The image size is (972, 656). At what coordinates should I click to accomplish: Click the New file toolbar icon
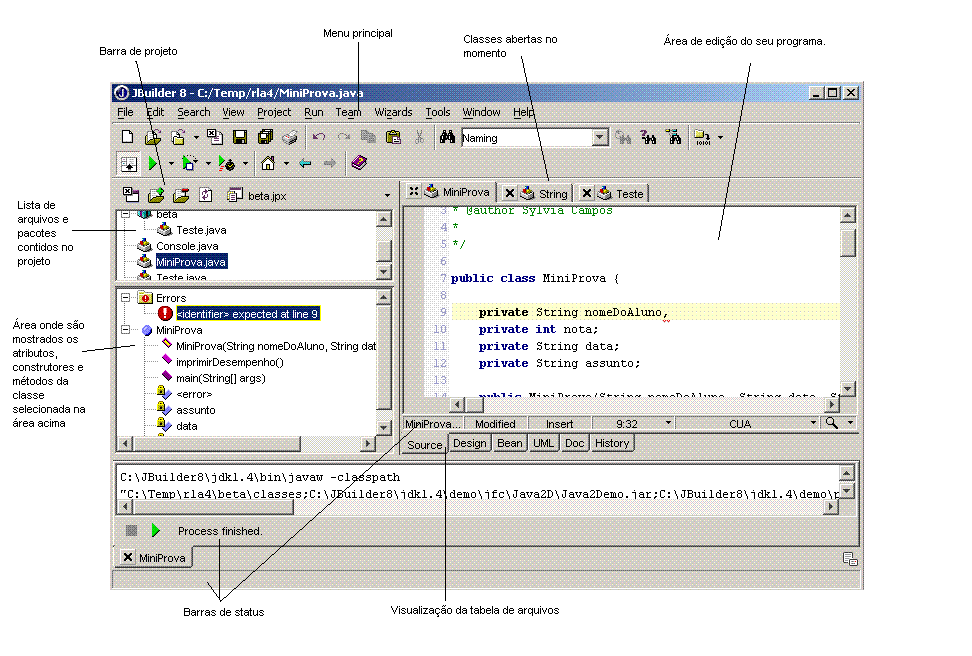(128, 137)
